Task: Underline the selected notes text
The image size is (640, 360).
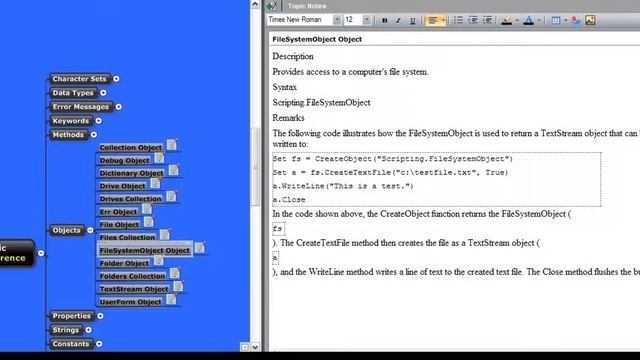Action: pos(412,20)
